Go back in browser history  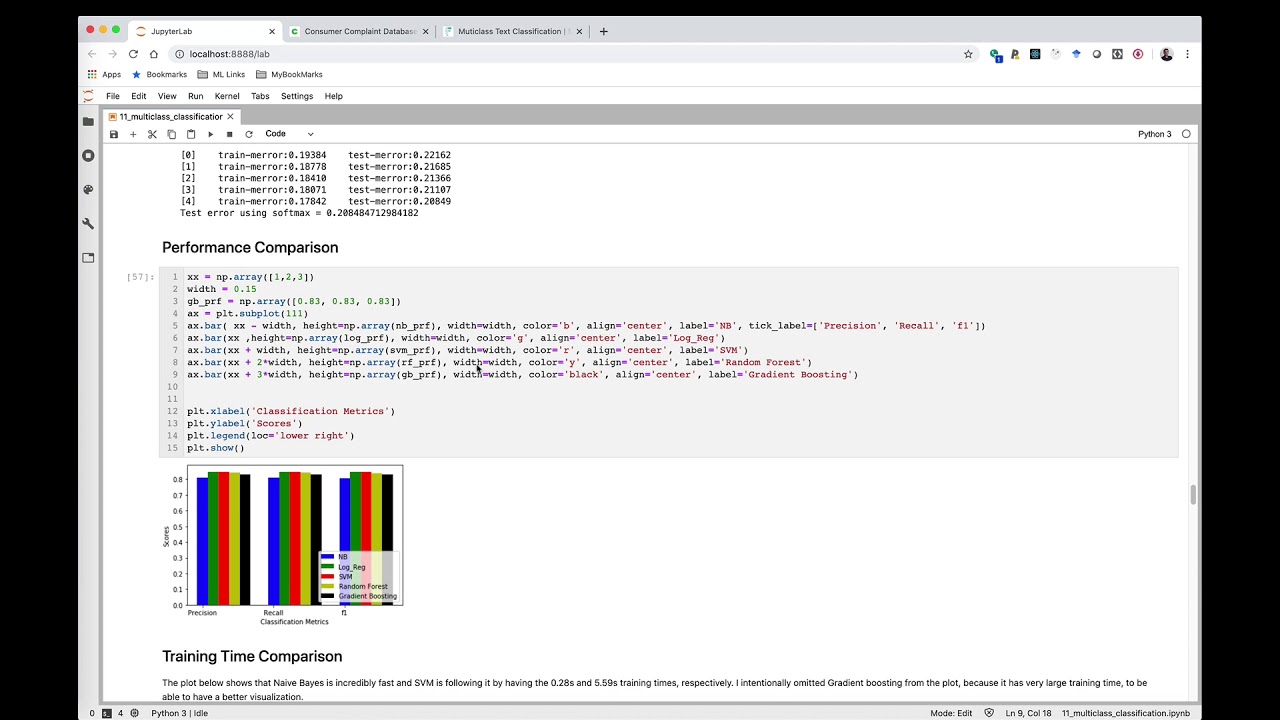click(x=92, y=54)
